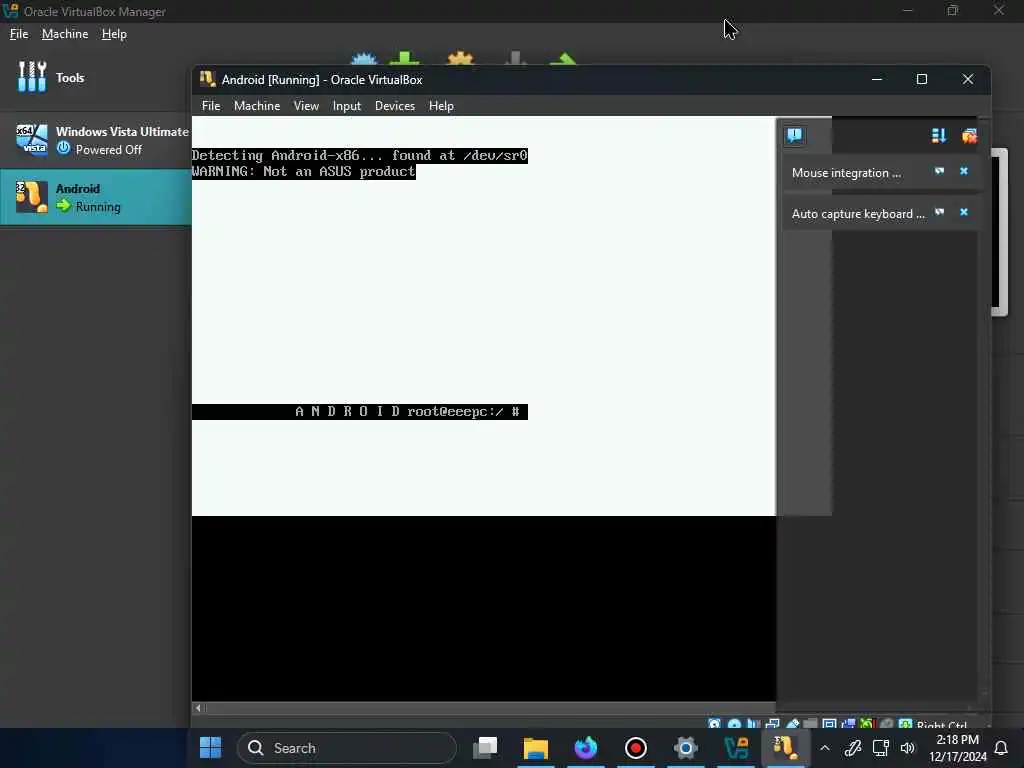
Task: Open the Help menu in the Android VM window
Action: point(441,106)
